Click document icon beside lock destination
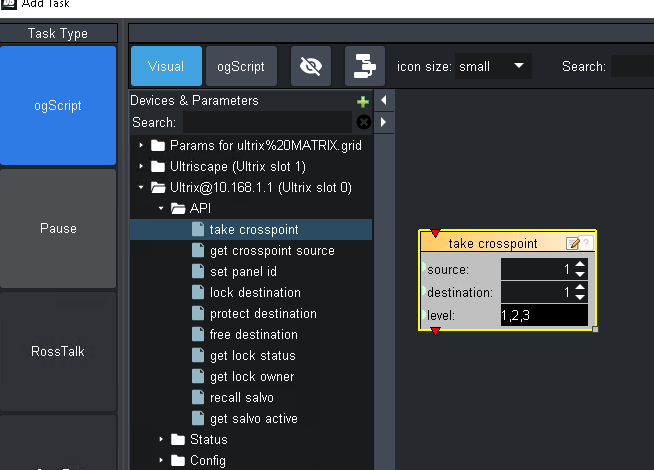654x470 pixels. click(198, 292)
